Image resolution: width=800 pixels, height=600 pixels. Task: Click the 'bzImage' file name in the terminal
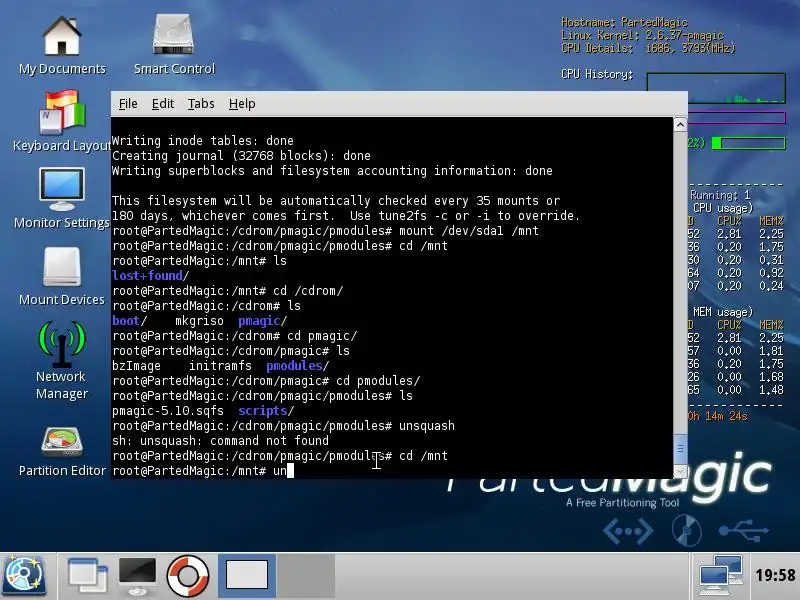(136, 366)
